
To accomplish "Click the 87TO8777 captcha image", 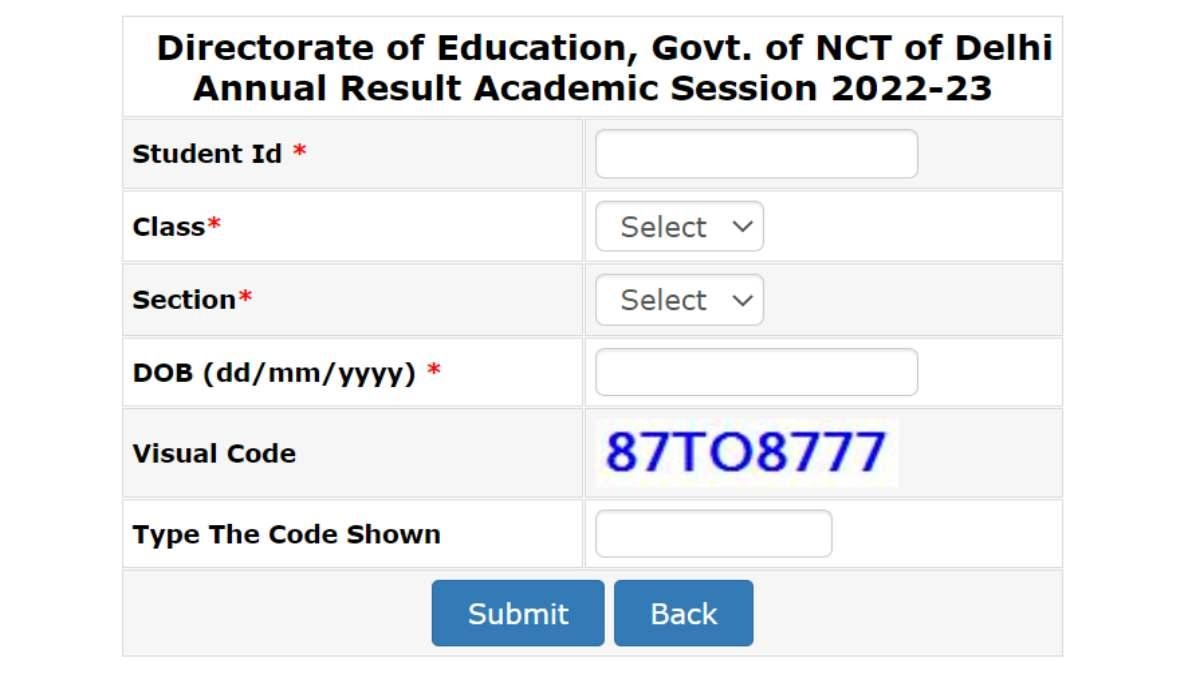I will pos(746,453).
